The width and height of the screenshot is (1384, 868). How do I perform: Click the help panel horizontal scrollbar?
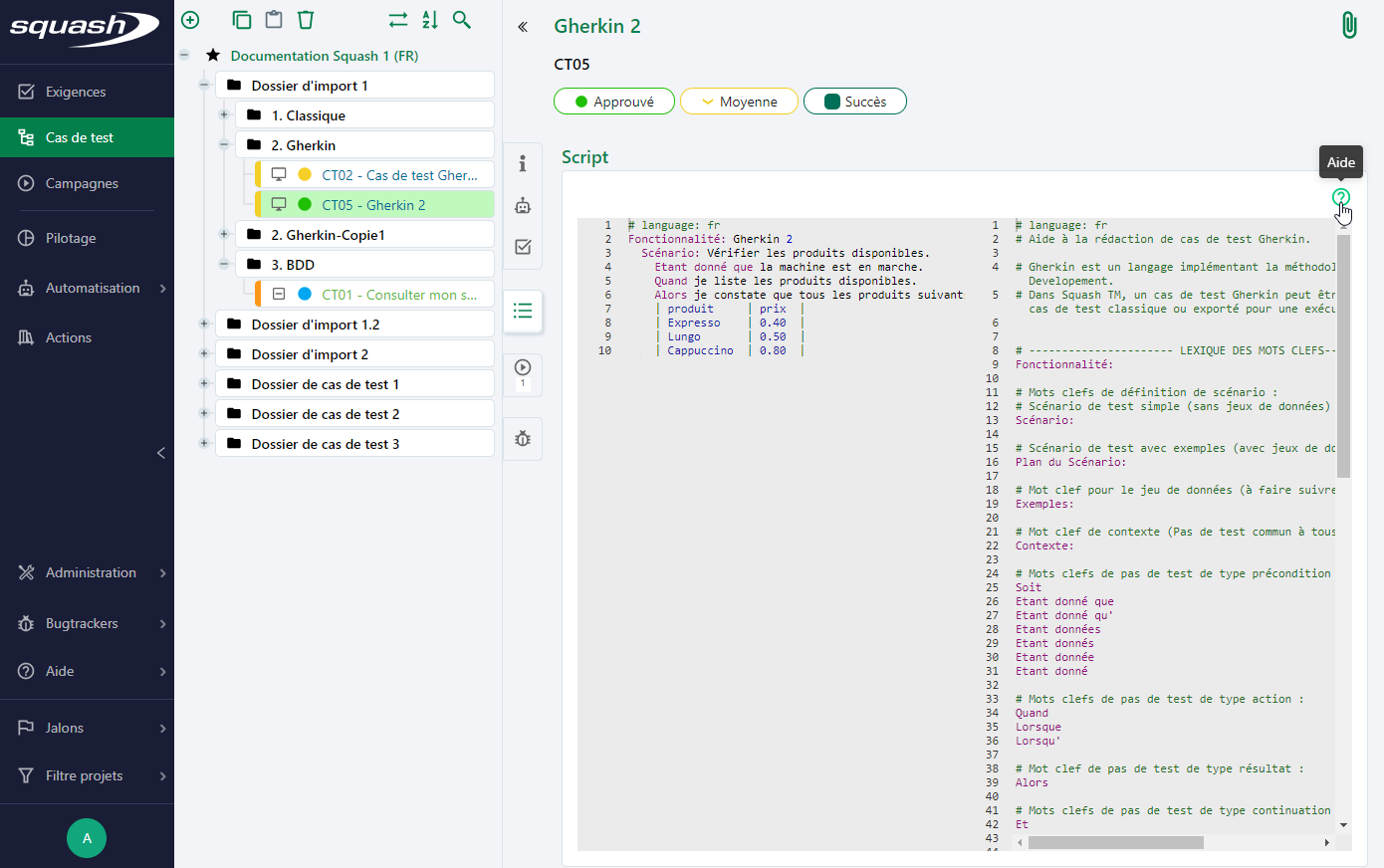[x=1115, y=842]
